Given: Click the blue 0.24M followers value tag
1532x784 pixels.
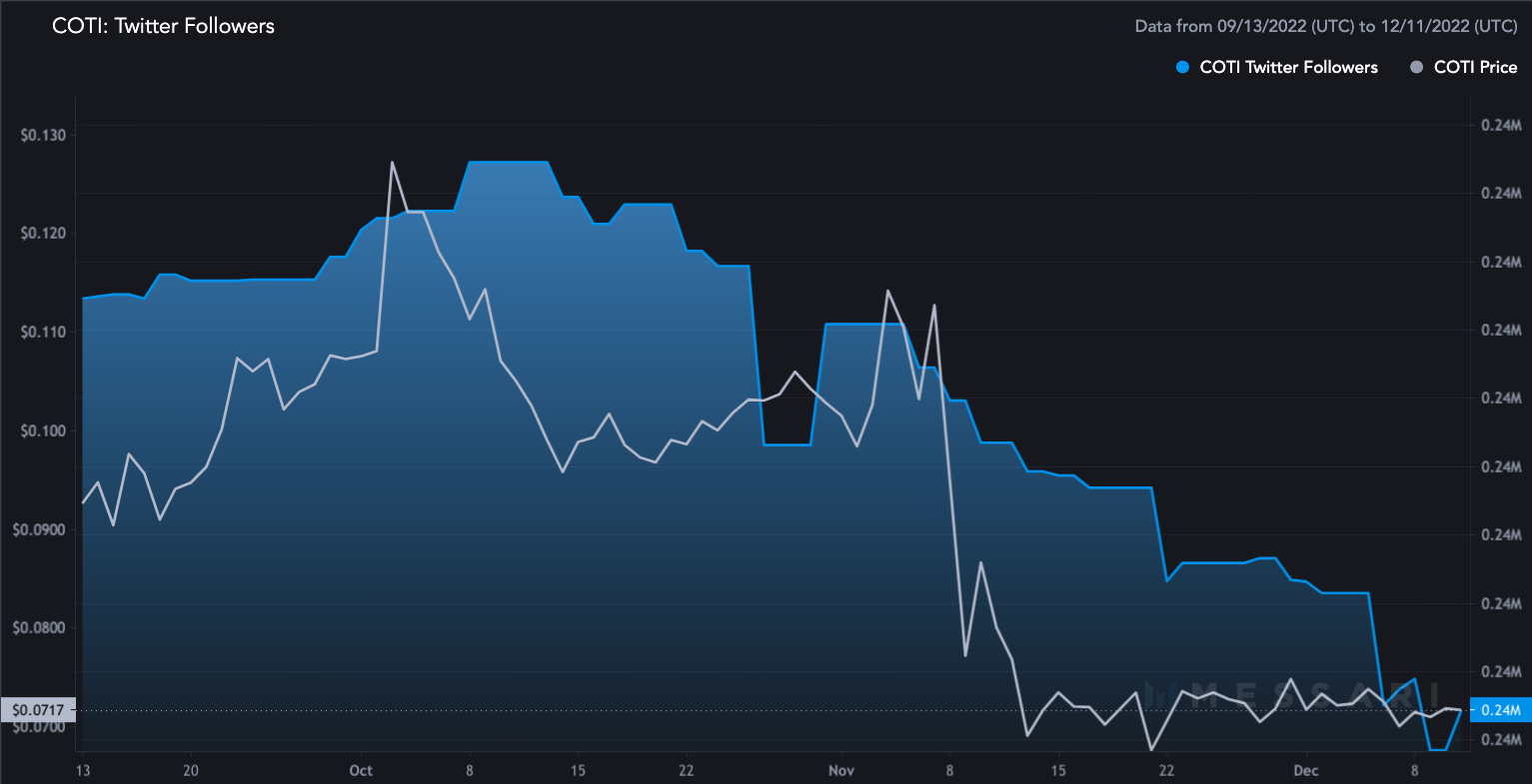Looking at the screenshot, I should (x=1501, y=710).
